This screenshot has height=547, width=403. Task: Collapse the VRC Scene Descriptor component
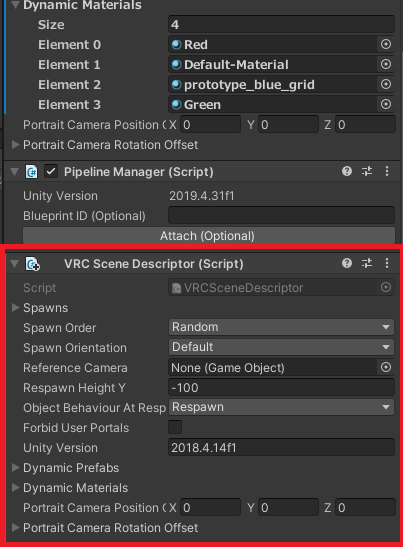[15, 263]
